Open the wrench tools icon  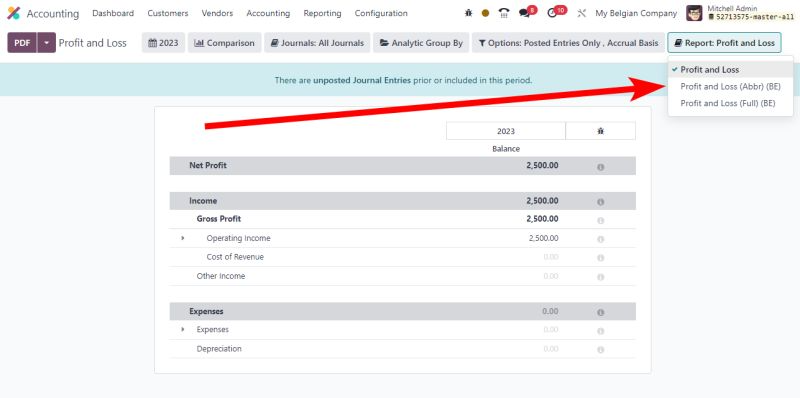point(581,13)
